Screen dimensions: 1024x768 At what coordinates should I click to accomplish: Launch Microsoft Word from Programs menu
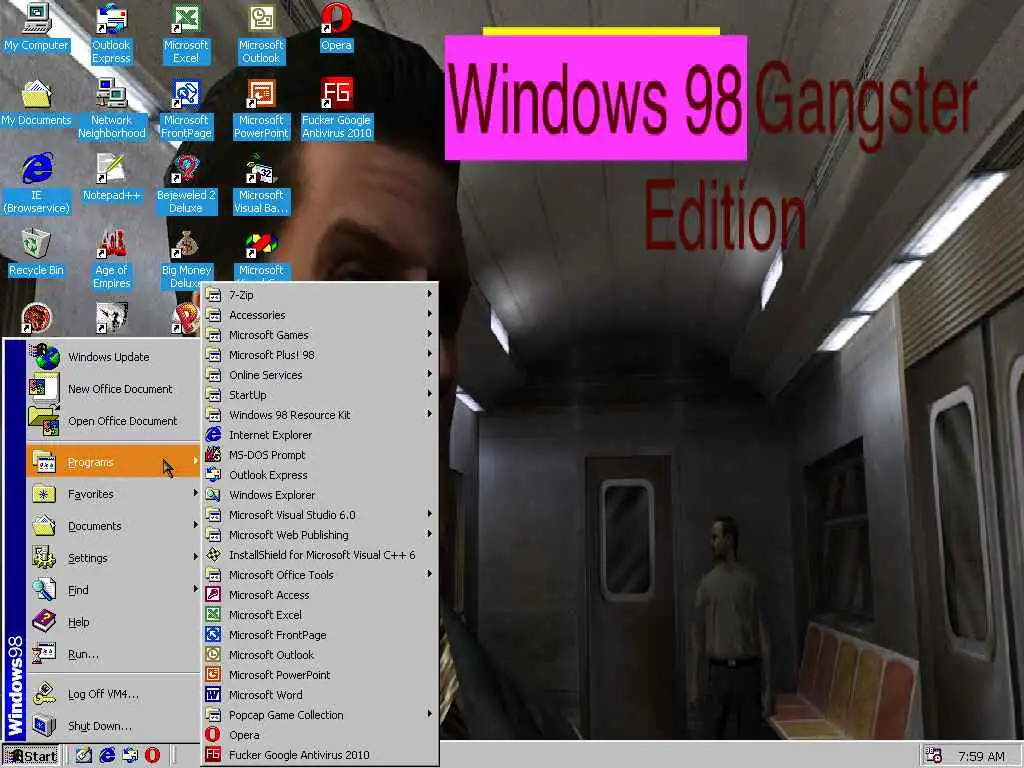point(320,695)
